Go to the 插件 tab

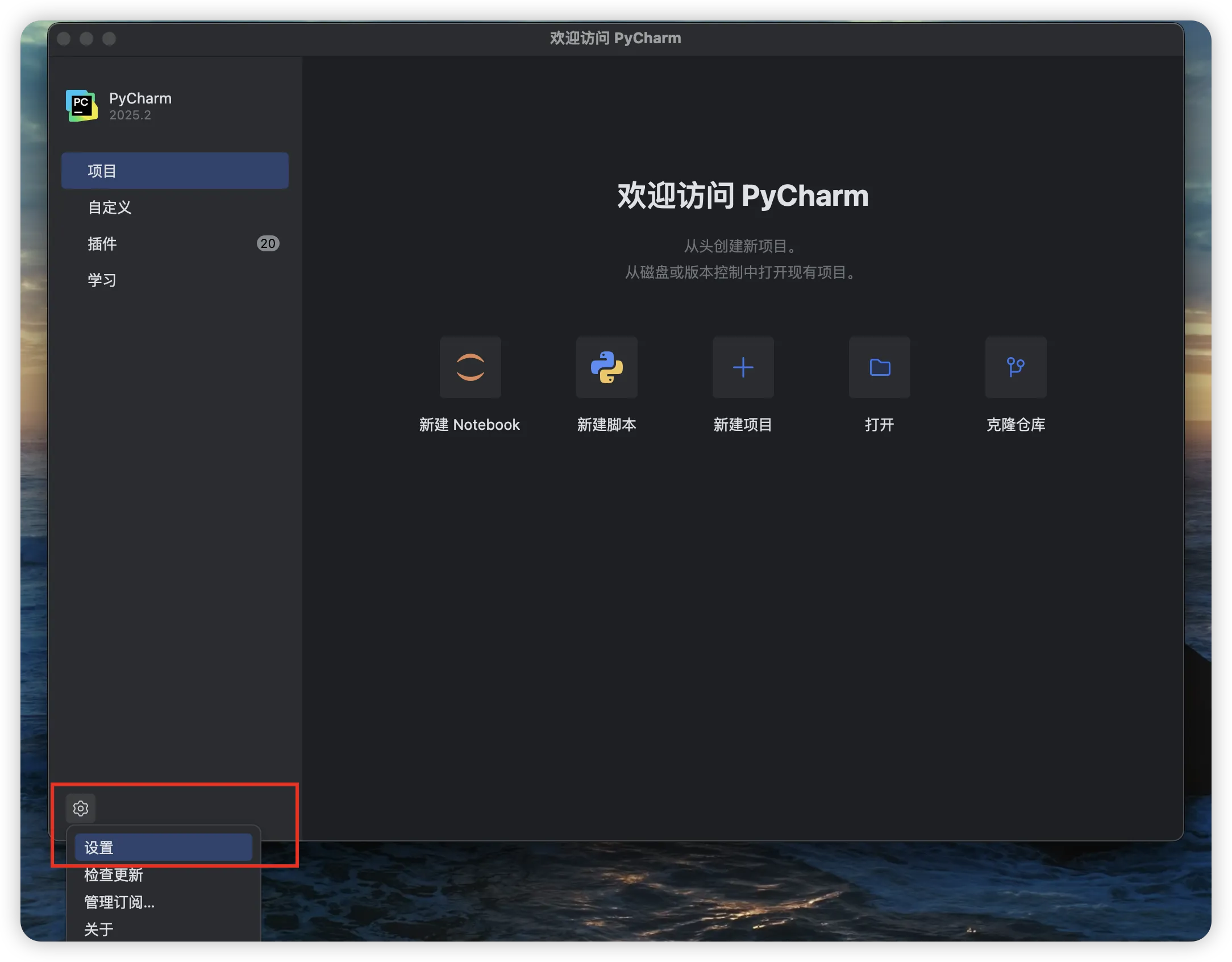coord(102,244)
